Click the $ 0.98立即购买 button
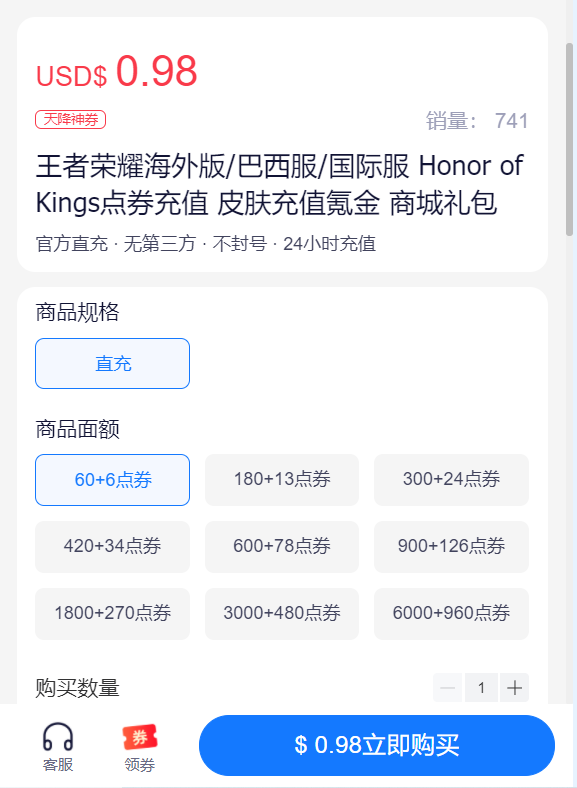Viewport: 577px width, 788px height. pos(377,745)
